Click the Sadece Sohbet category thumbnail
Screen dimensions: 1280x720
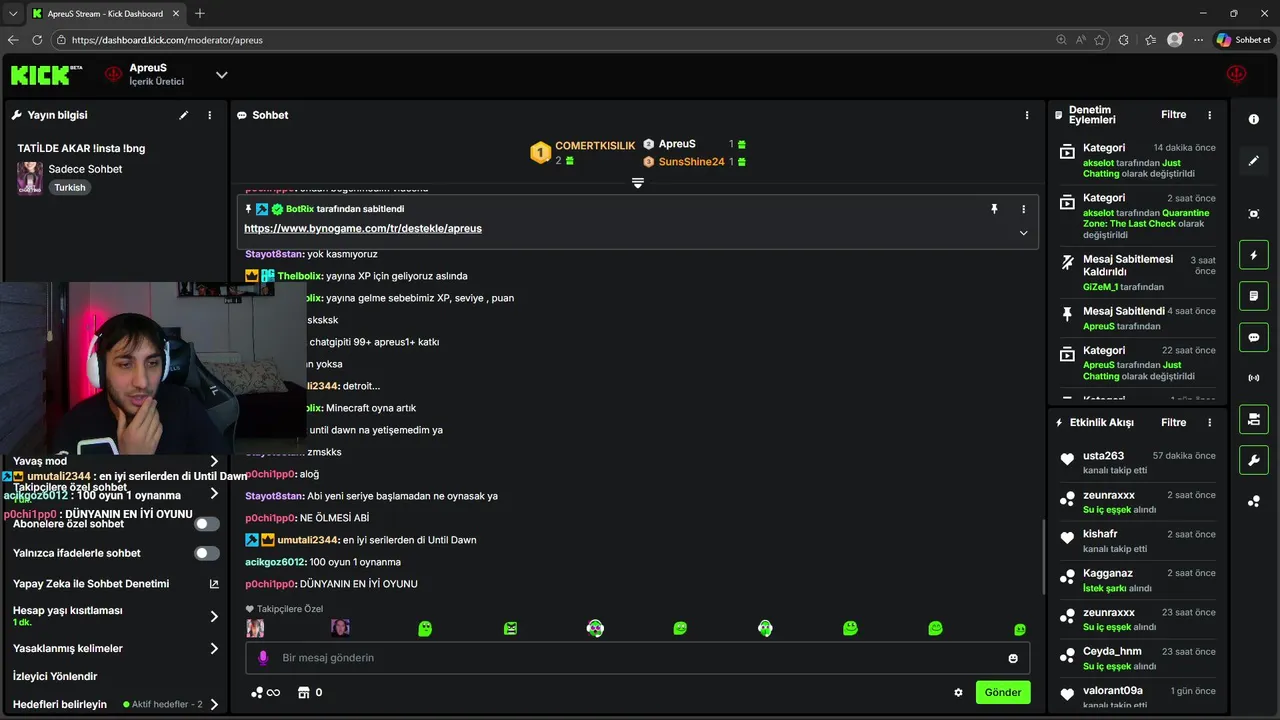[x=30, y=178]
